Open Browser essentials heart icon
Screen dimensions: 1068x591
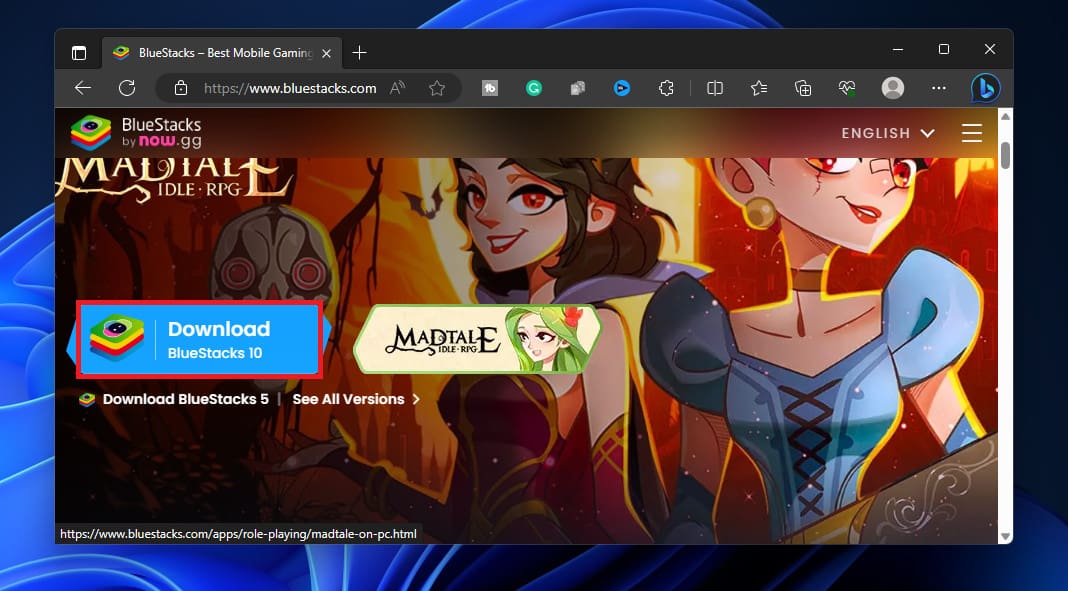tap(847, 88)
